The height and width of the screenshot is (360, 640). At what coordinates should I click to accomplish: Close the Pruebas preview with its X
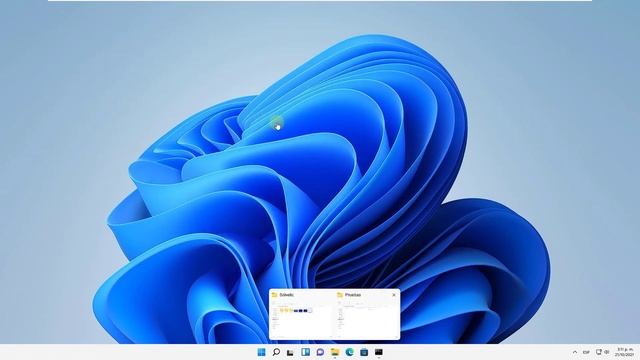(x=394, y=295)
